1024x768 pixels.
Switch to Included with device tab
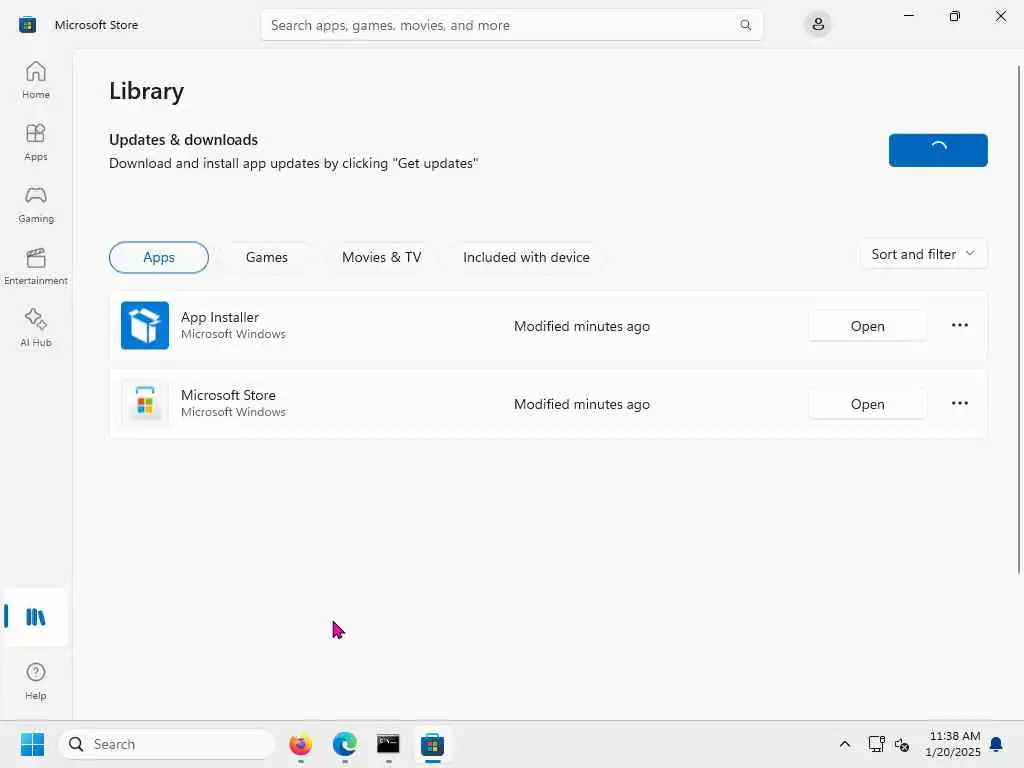[x=526, y=257]
